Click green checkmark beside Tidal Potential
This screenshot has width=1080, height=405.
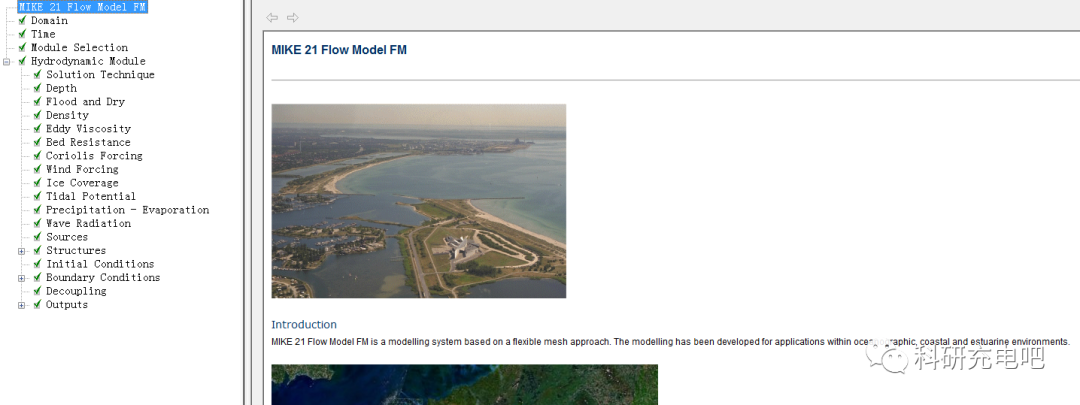tap(37, 196)
